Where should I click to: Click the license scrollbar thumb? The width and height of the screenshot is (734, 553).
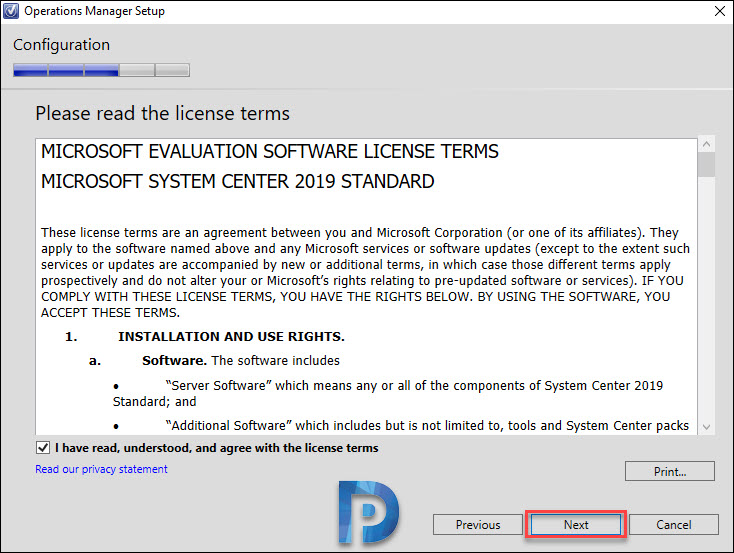click(706, 165)
